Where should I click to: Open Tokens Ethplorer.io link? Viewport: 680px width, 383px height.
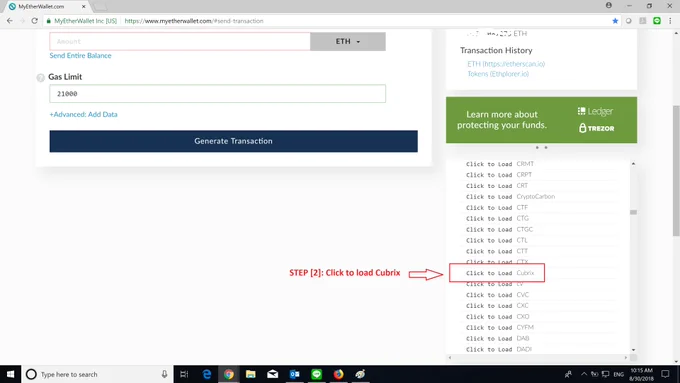click(x=498, y=74)
